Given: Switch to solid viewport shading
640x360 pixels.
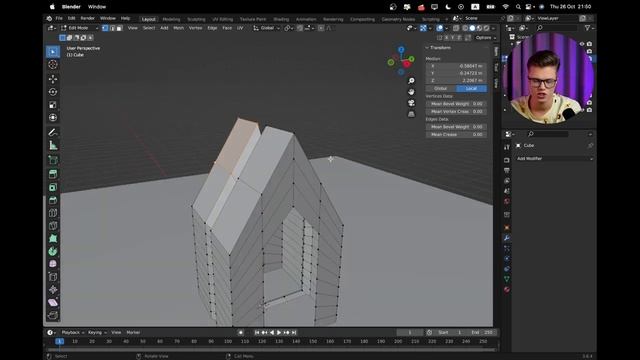Looking at the screenshot, I should pos(472,28).
